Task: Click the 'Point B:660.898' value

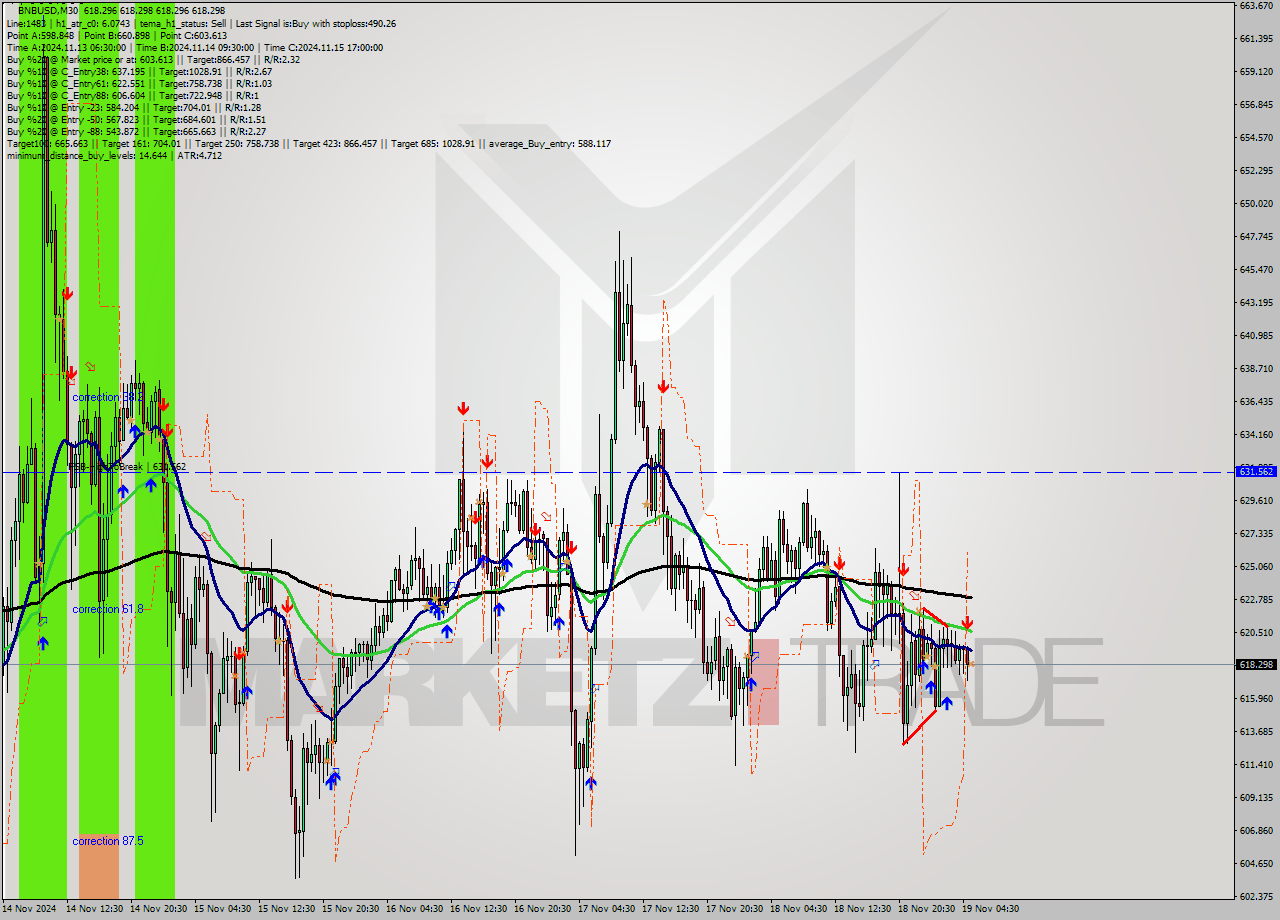Action: tap(116, 35)
